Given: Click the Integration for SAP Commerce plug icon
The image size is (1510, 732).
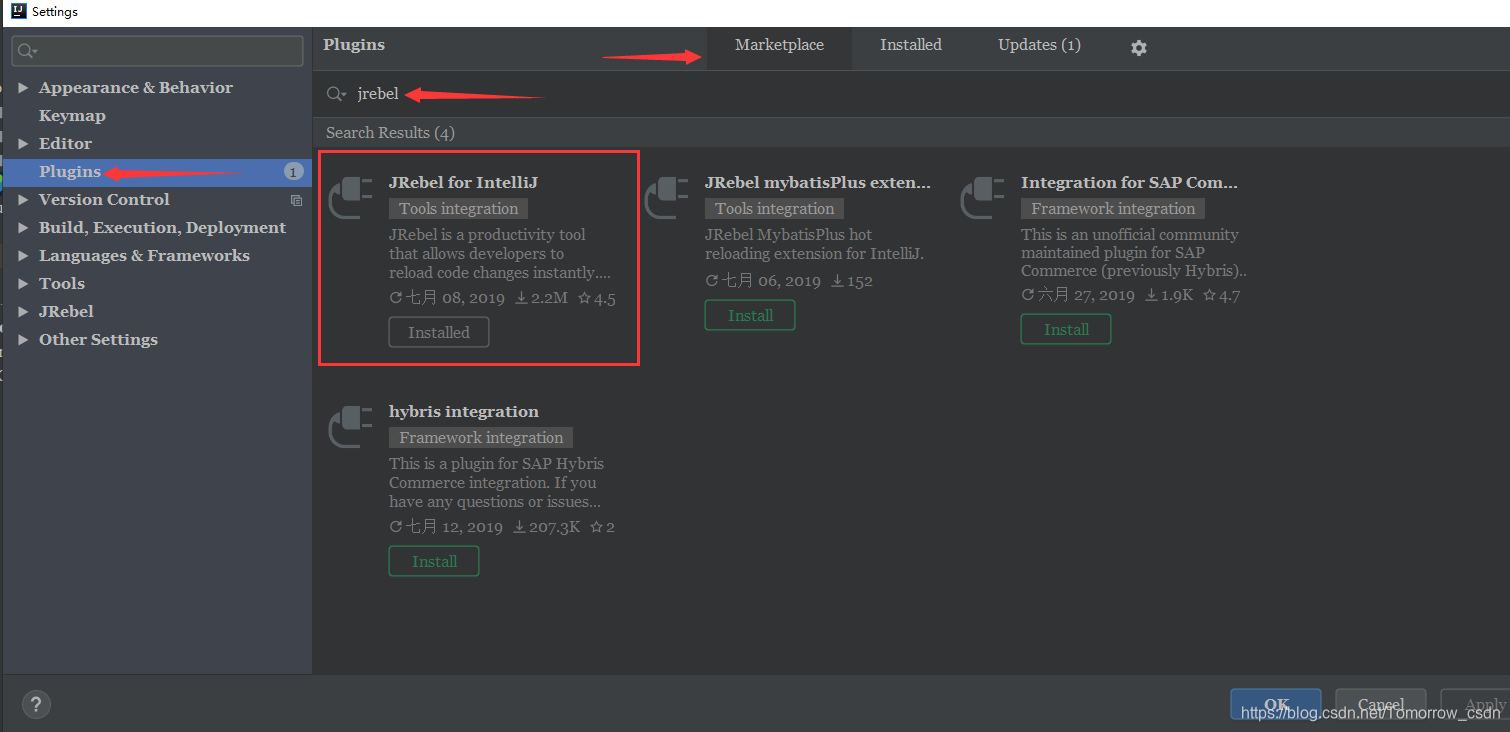Looking at the screenshot, I should (x=982, y=198).
